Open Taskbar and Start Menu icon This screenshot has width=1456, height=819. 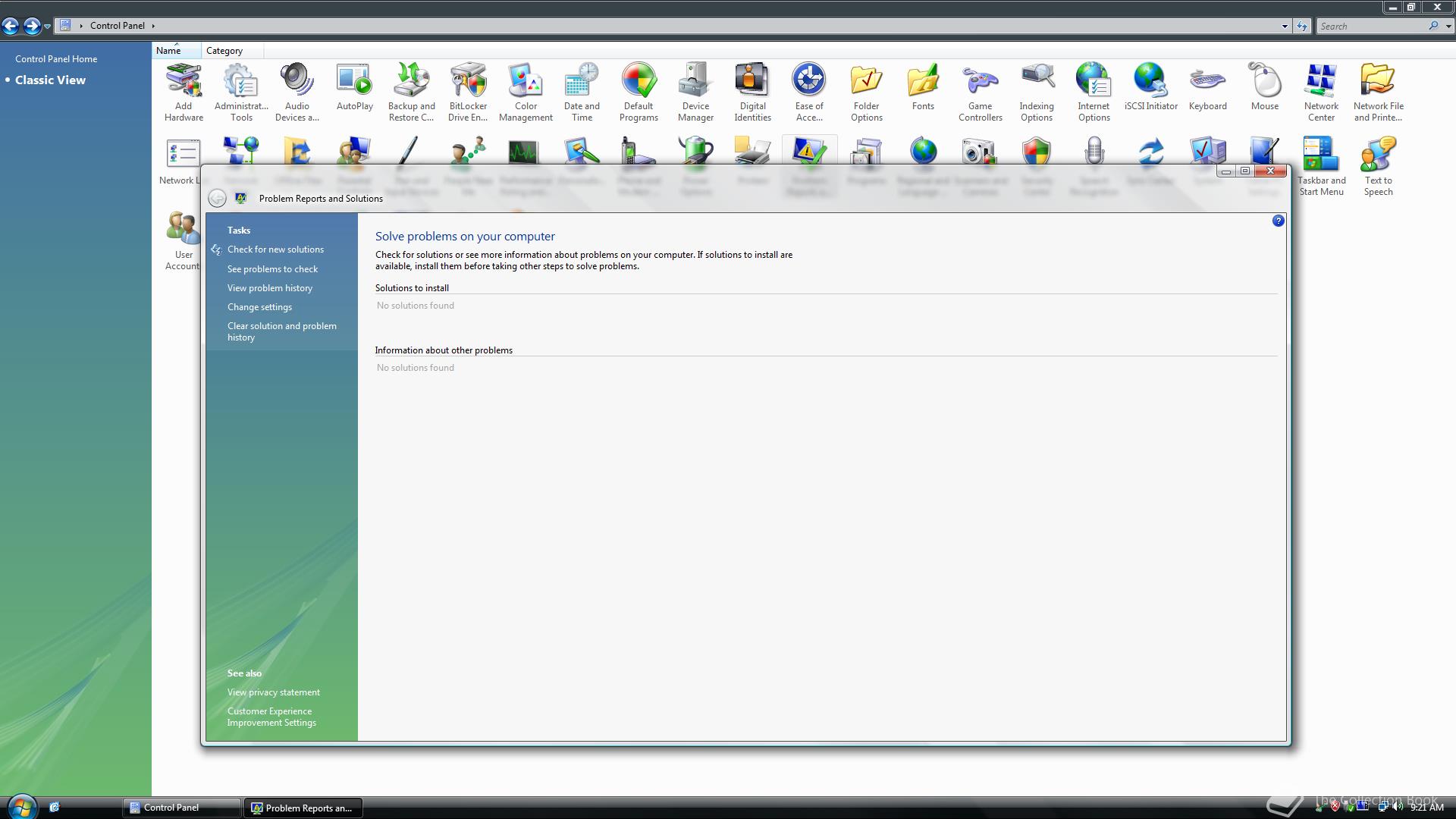1321,166
